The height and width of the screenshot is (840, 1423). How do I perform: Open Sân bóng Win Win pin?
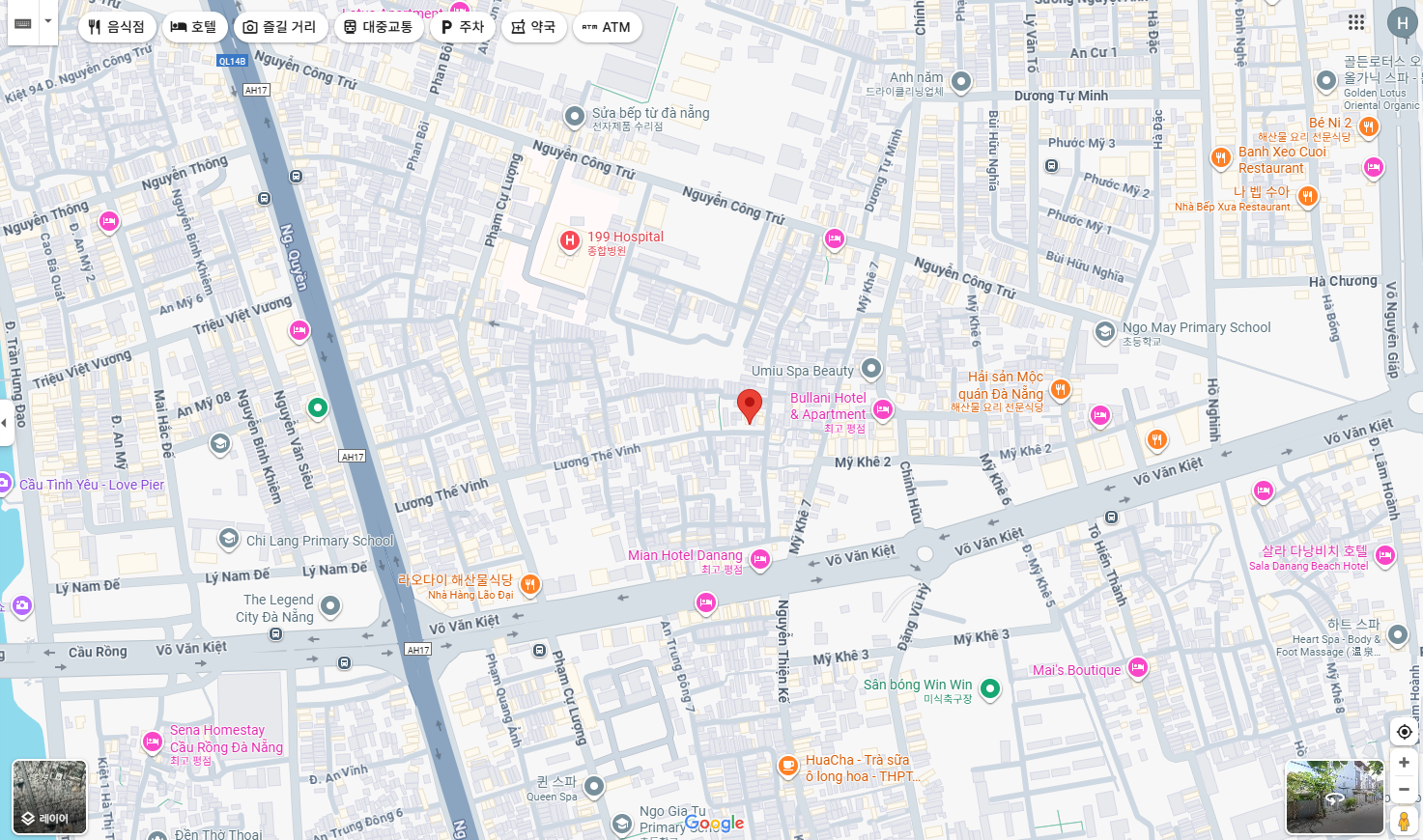coord(989,688)
